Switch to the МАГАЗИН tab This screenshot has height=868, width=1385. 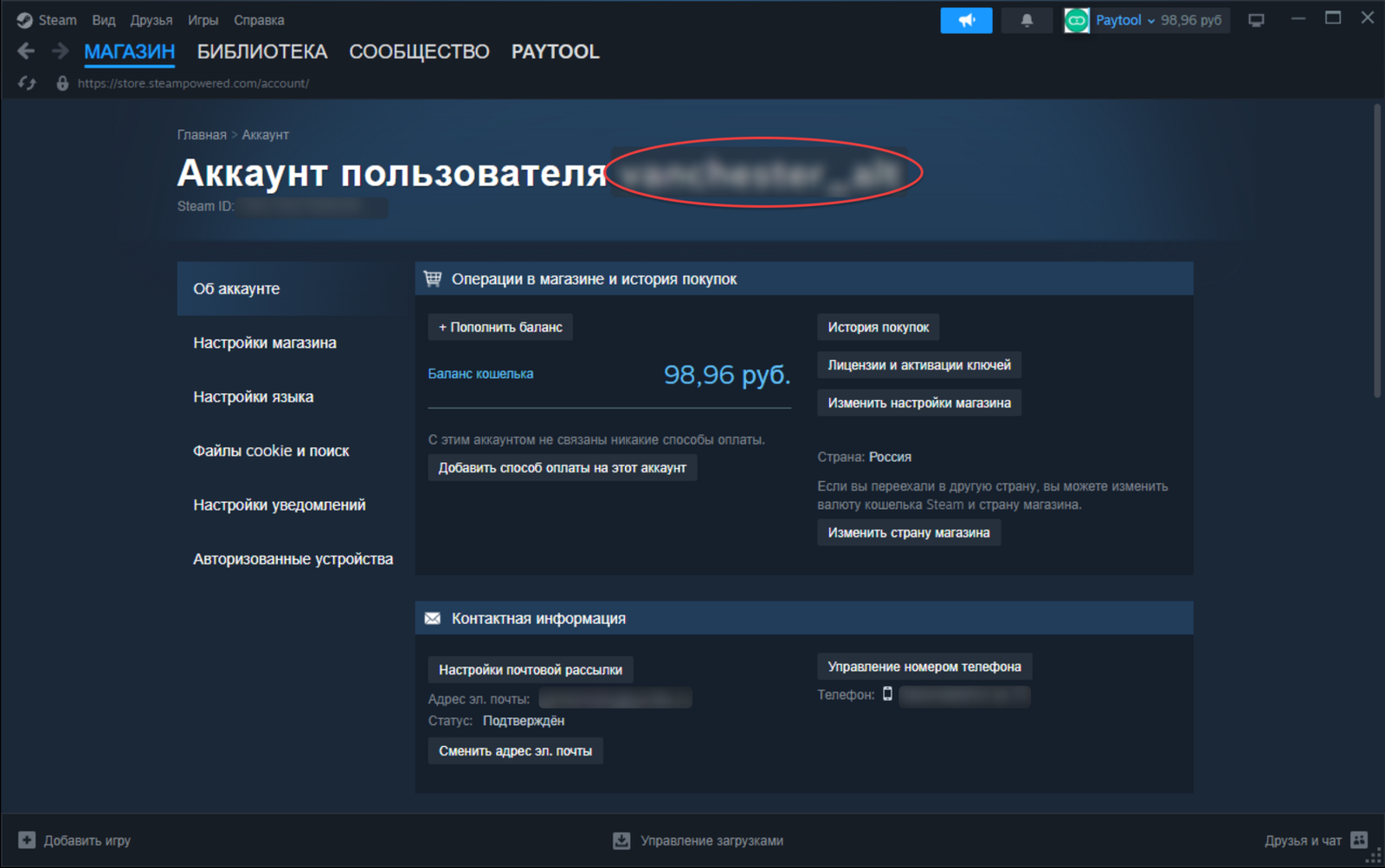pos(130,52)
